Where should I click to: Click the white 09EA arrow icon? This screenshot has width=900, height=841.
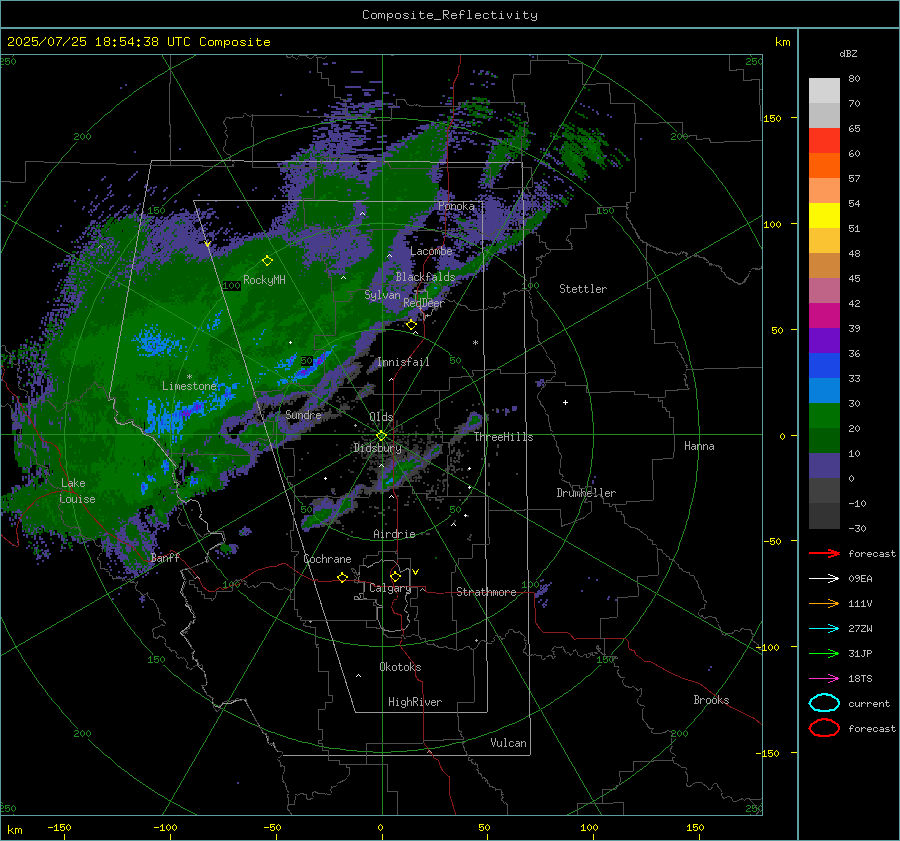tap(824, 579)
